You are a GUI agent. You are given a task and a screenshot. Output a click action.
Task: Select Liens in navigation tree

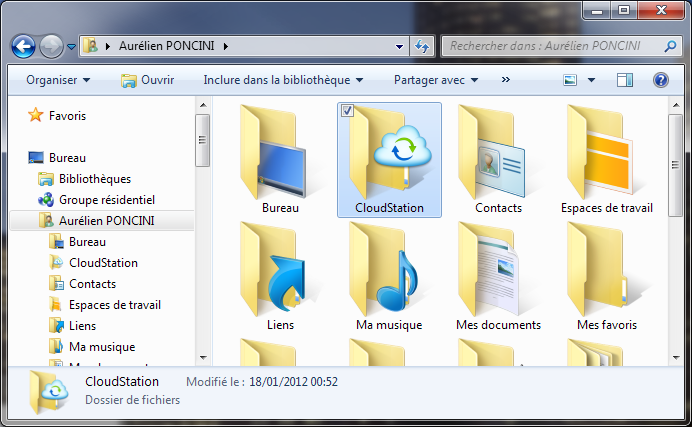pyautogui.click(x=83, y=326)
